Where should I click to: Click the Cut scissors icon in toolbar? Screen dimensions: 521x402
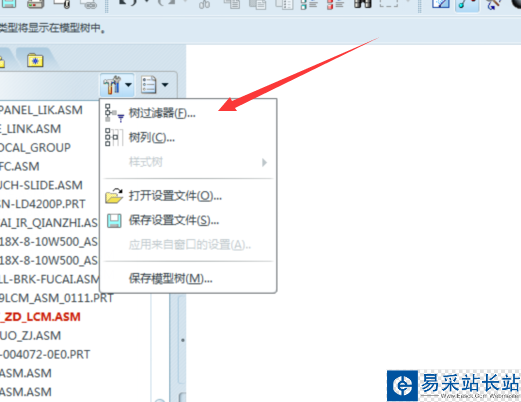(204, 4)
